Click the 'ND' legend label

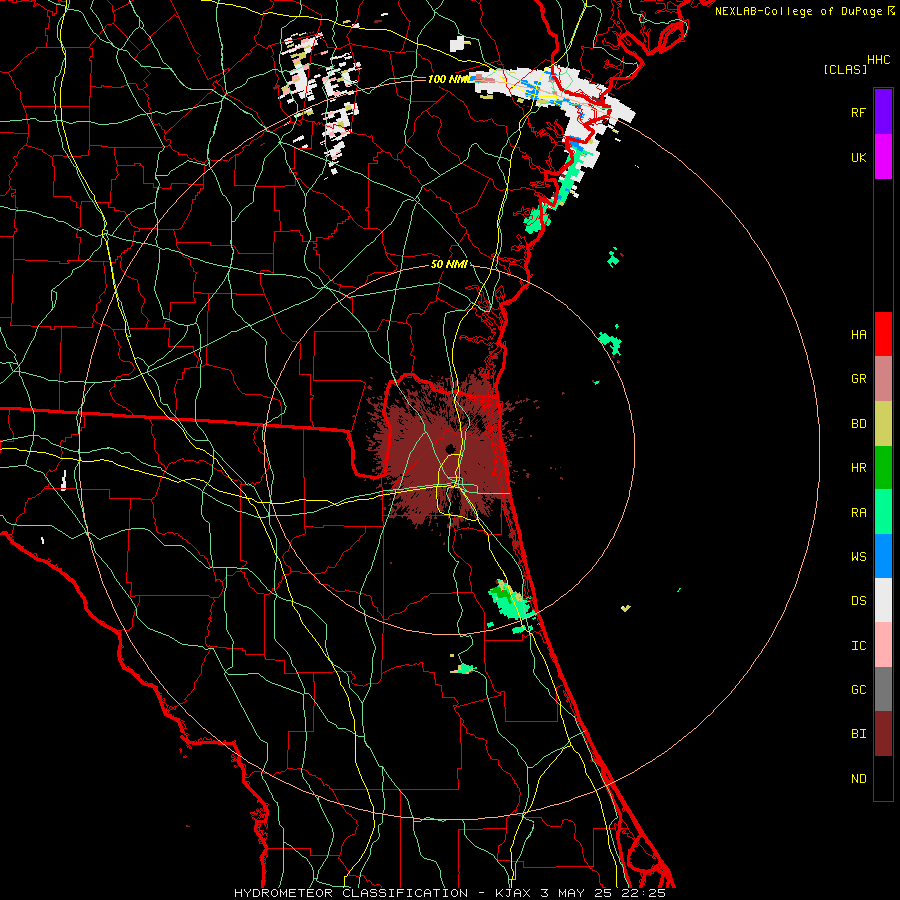point(858,778)
